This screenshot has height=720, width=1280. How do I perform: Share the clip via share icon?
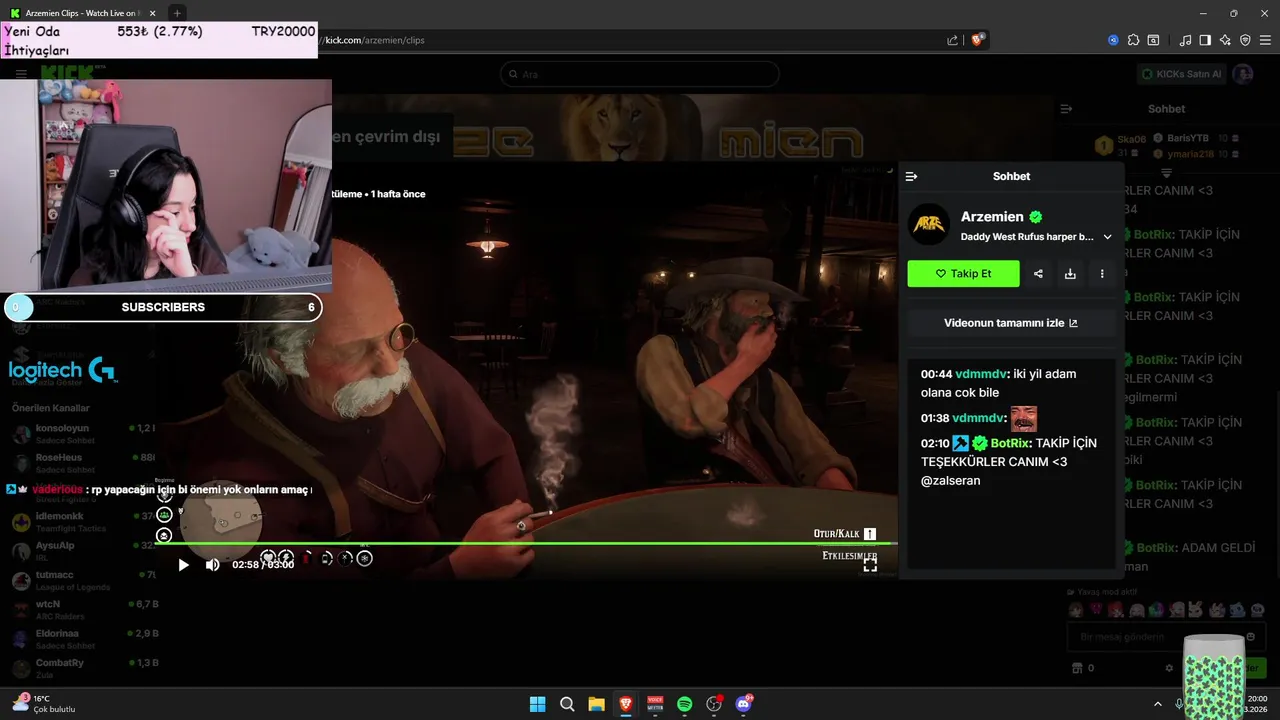(x=1038, y=274)
